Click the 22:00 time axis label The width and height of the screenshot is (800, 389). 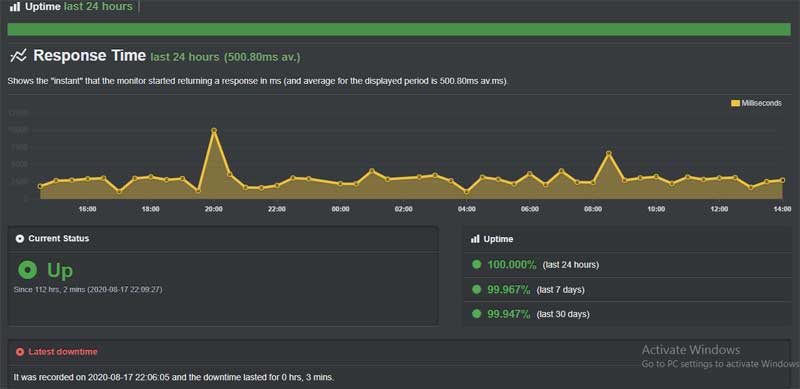277,209
